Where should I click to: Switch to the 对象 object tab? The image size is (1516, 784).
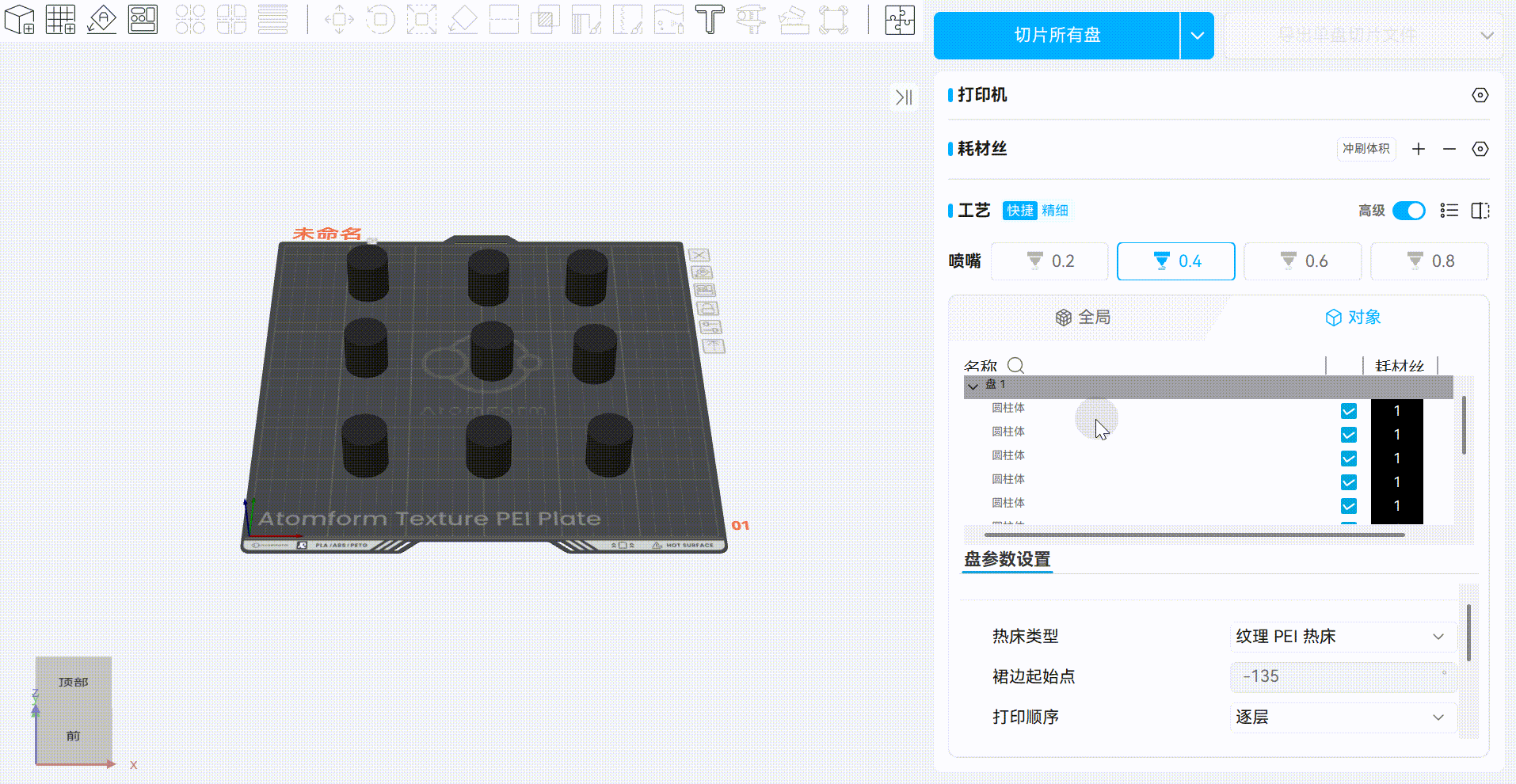(1353, 318)
